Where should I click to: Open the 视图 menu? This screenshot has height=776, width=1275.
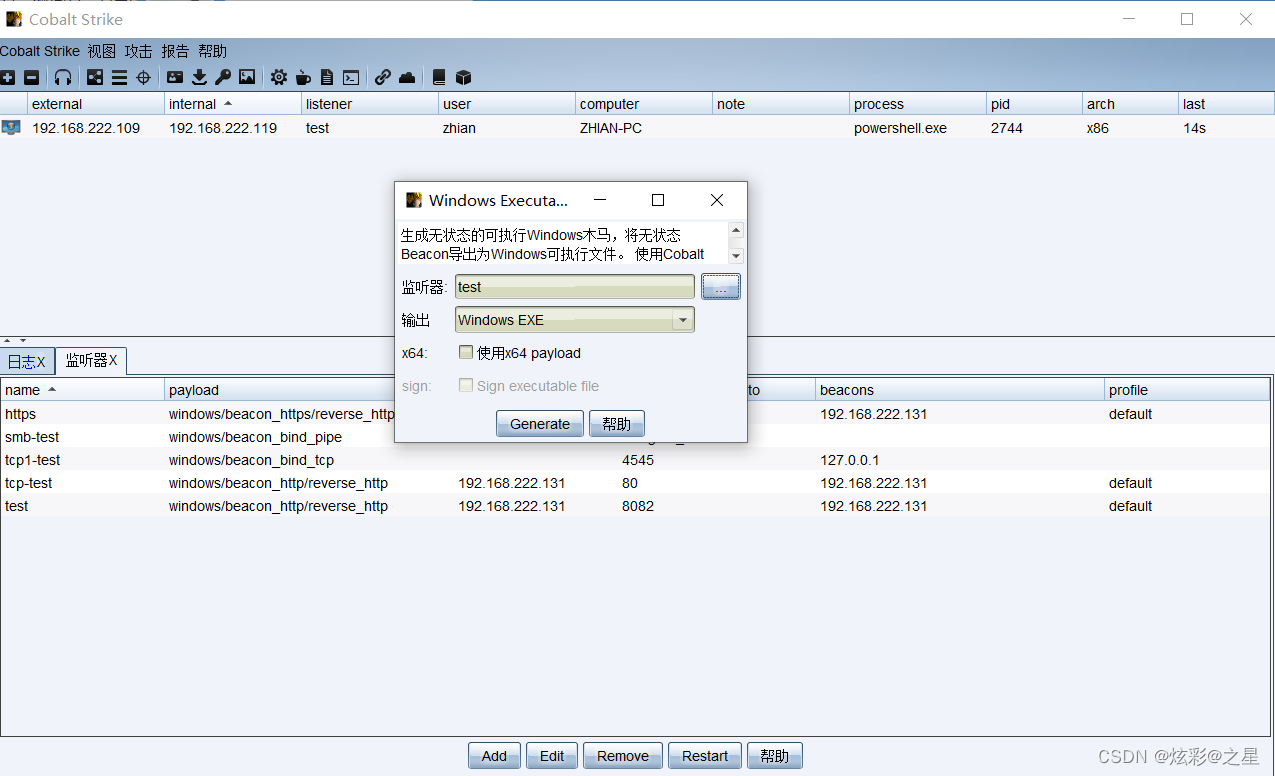point(102,51)
